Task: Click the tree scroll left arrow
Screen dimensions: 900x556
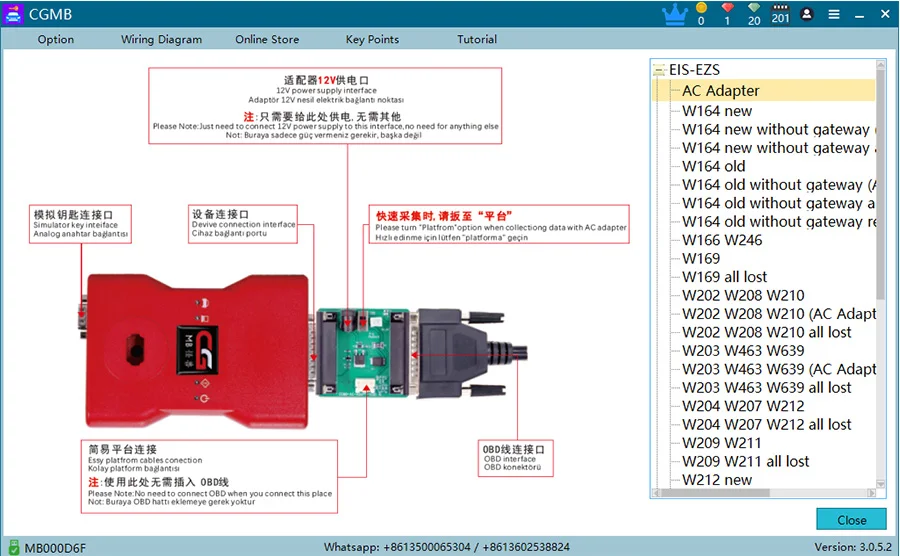Action: (x=657, y=493)
